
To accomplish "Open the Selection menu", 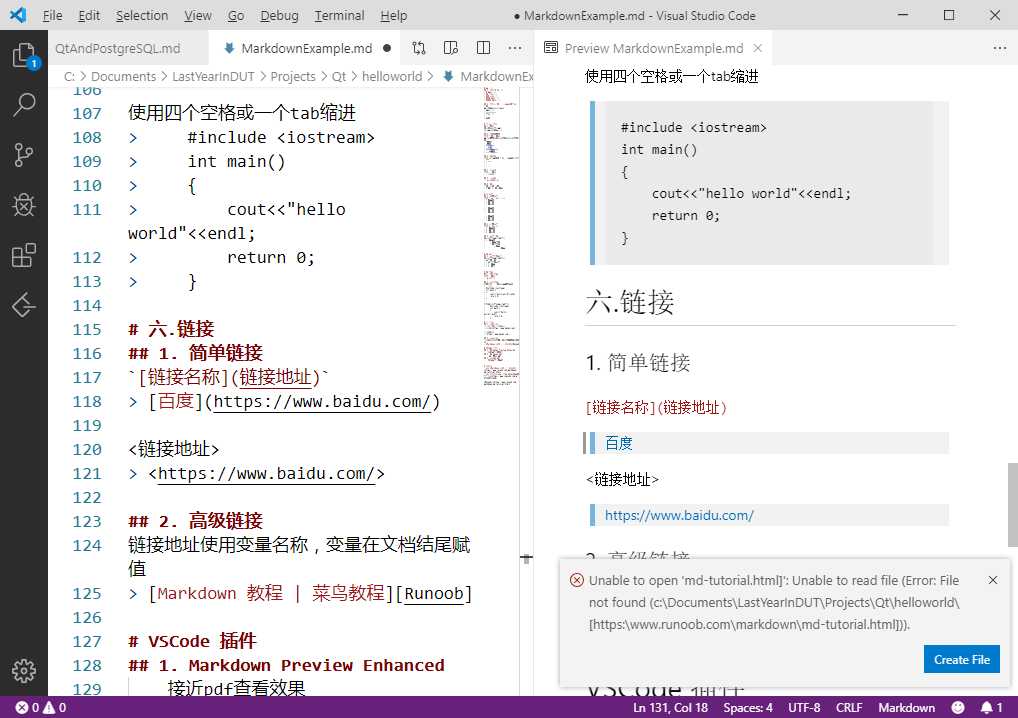I will tap(142, 16).
